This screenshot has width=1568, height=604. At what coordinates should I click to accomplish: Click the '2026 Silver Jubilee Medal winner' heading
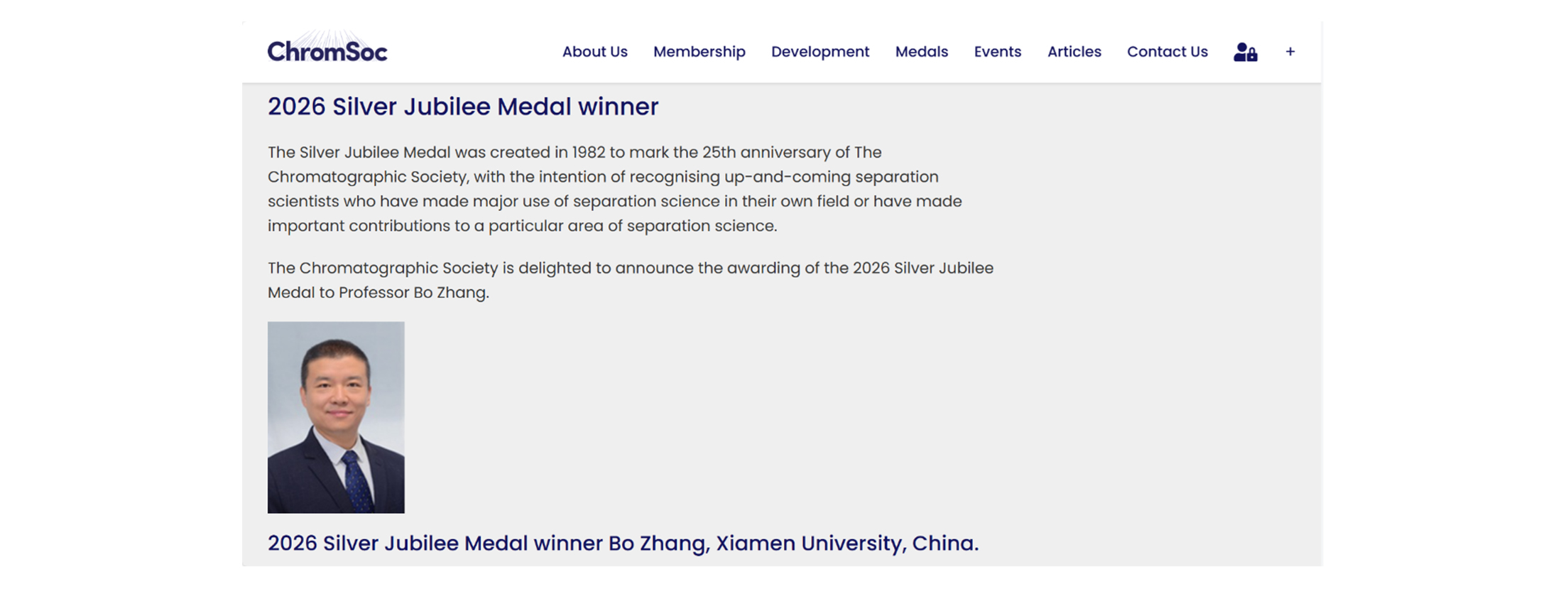(x=463, y=107)
